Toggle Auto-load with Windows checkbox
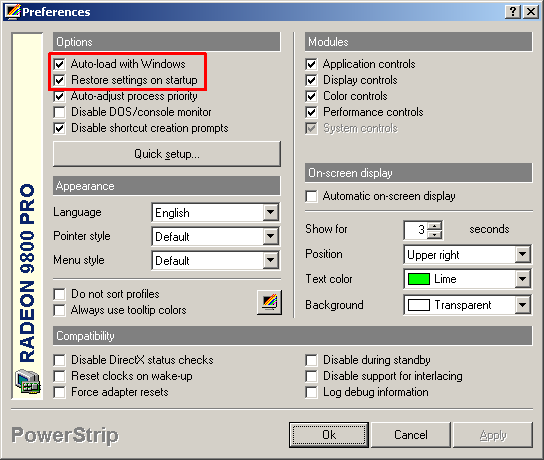The height and width of the screenshot is (460, 544). 60,64
